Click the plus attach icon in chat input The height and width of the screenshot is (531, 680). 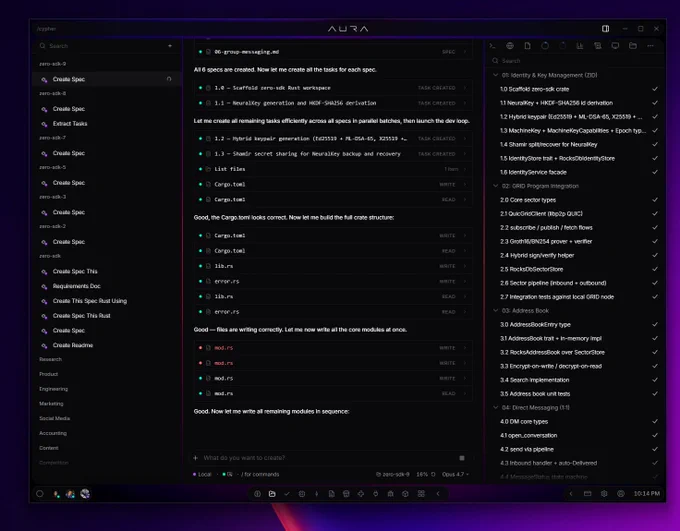pos(196,458)
